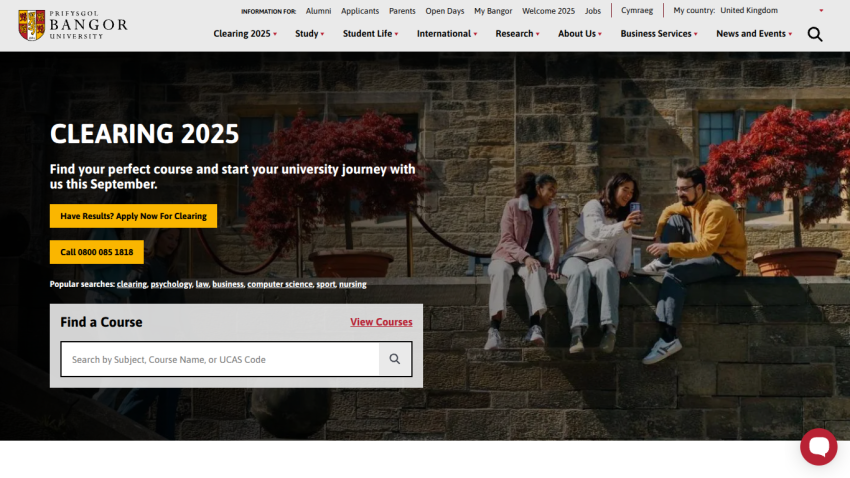Expand the News and Events menu
Viewport: 850px width, 478px height.
pos(754,34)
